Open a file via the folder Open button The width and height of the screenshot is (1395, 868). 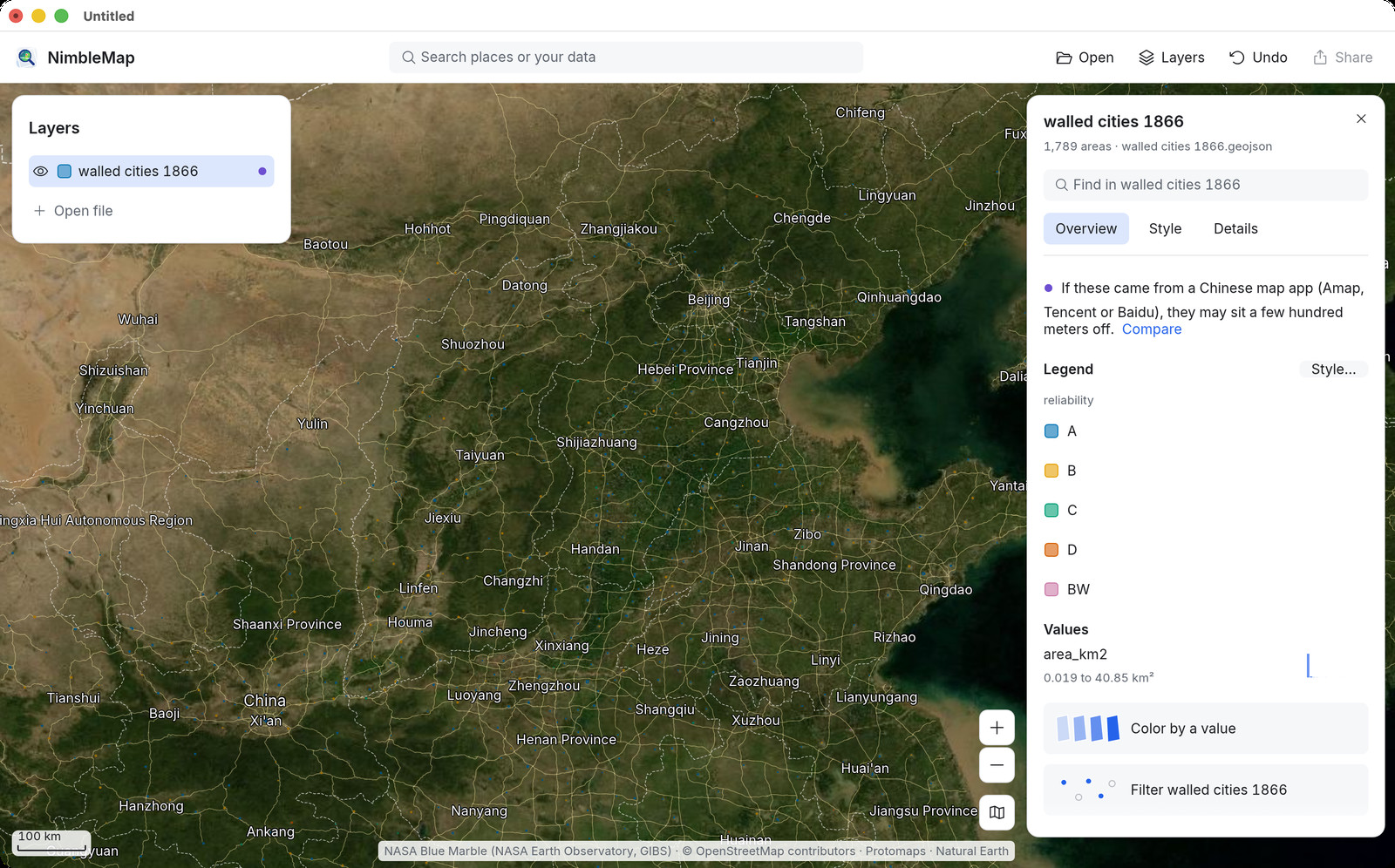[x=1085, y=58]
